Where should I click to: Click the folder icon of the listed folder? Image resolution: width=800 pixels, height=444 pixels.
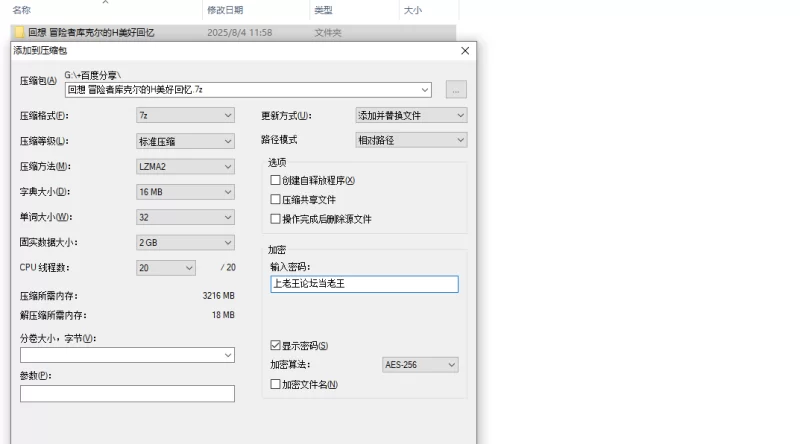(19, 33)
